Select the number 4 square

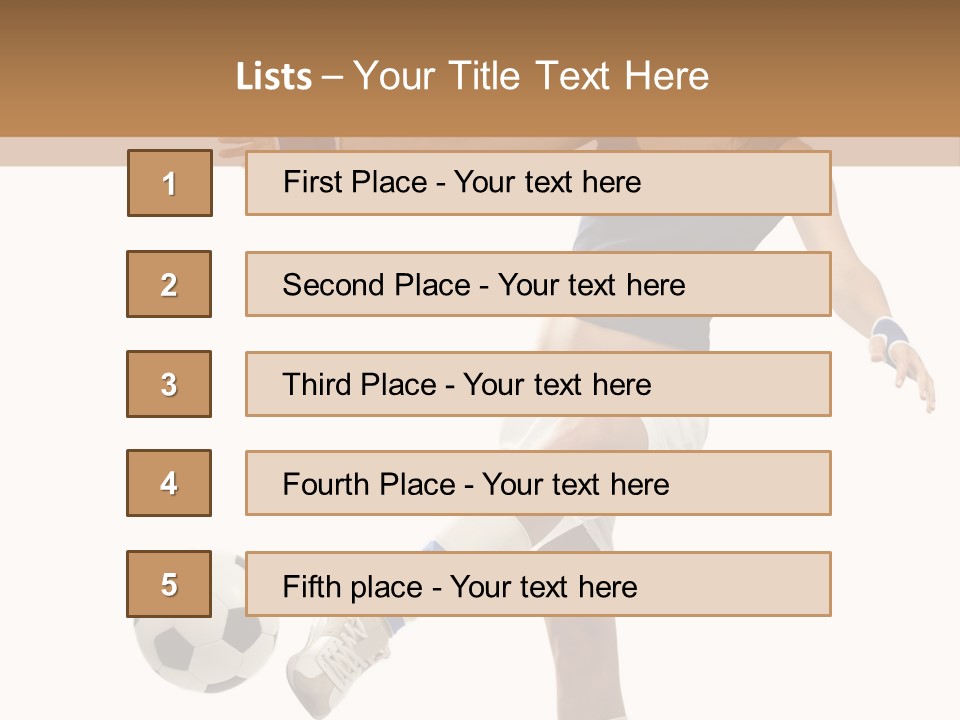click(169, 483)
